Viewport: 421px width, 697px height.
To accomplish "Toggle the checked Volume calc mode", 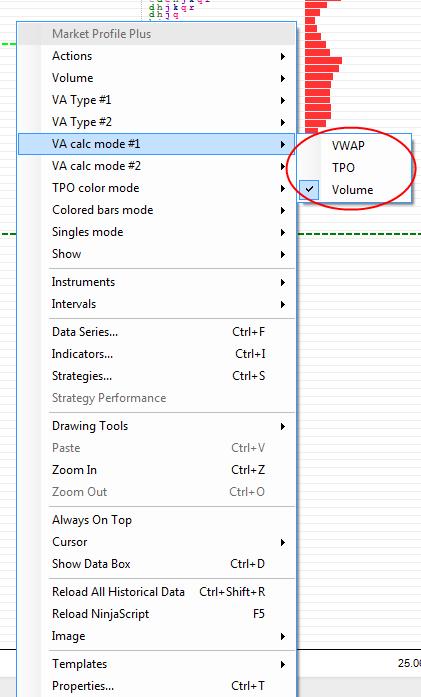I will [354, 190].
